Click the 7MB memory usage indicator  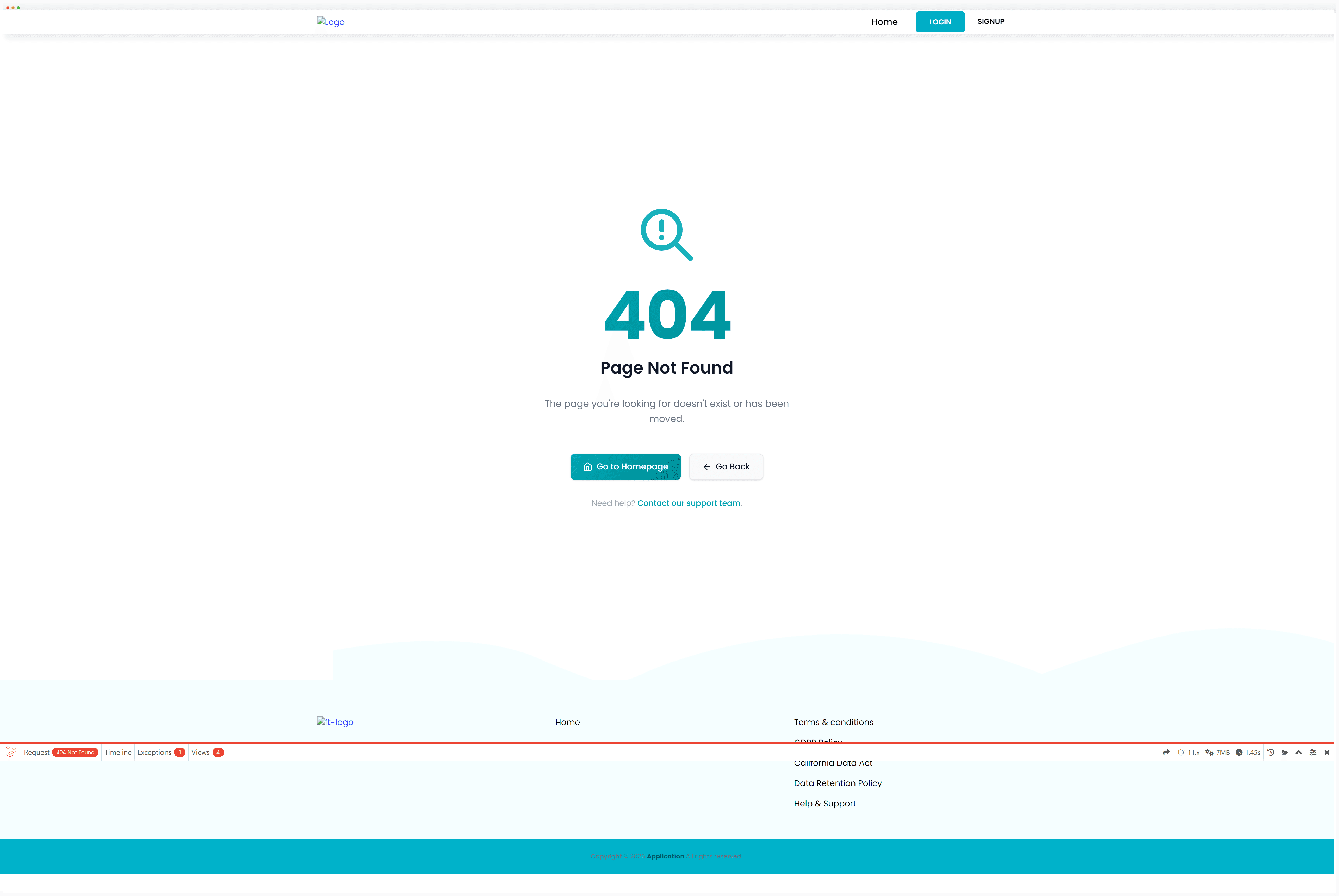(x=1217, y=752)
